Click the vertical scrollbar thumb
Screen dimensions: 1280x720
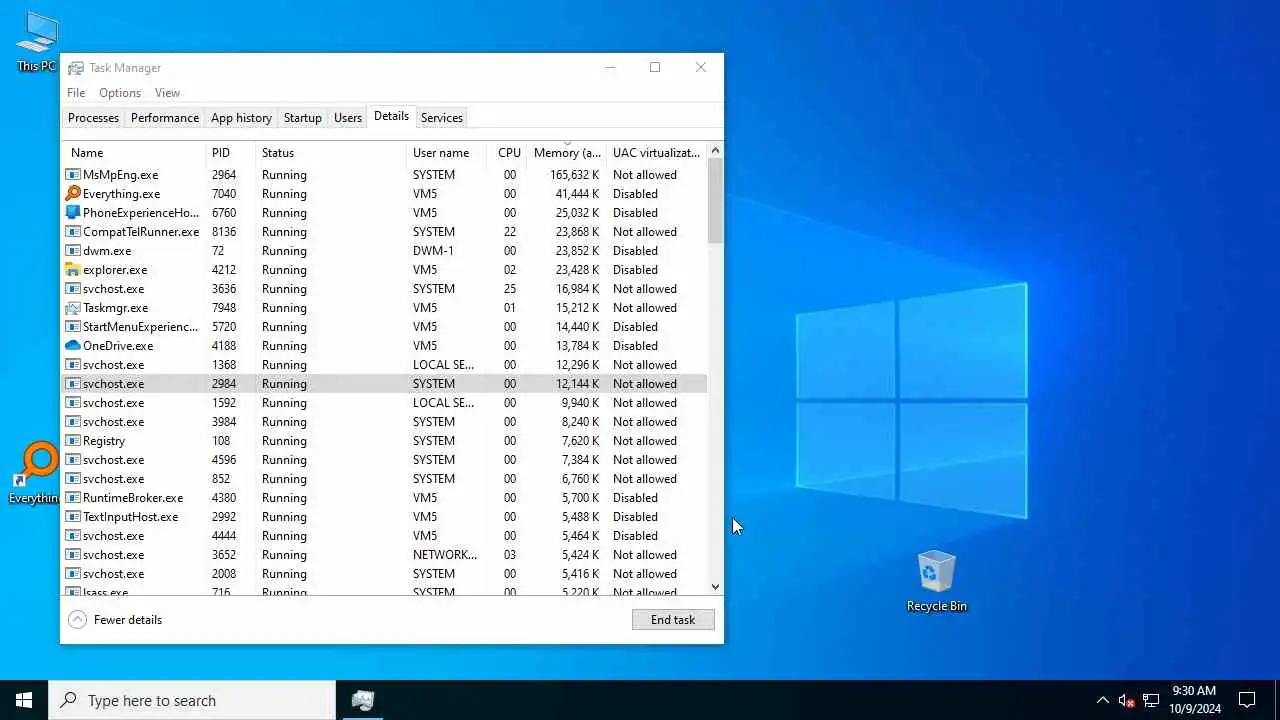point(715,201)
